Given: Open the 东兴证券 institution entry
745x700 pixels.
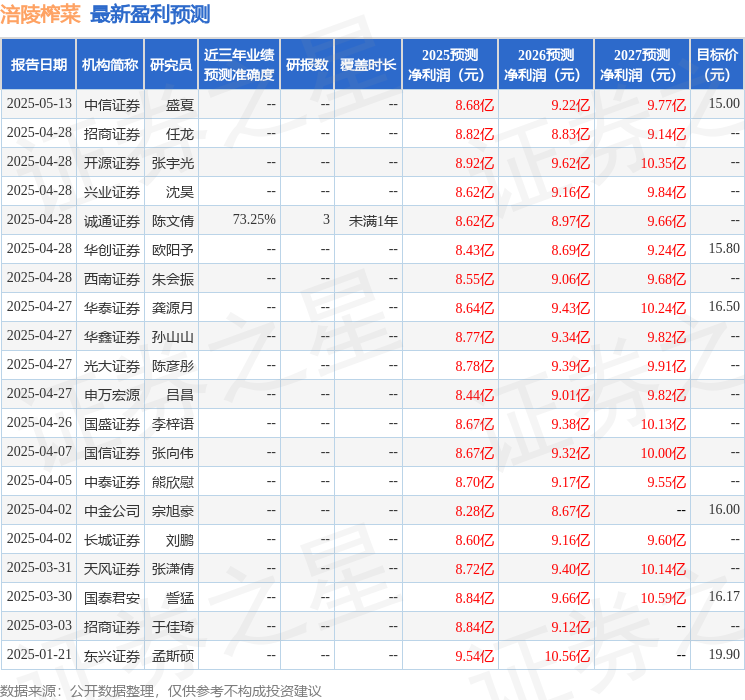Looking at the screenshot, I should point(111,656).
